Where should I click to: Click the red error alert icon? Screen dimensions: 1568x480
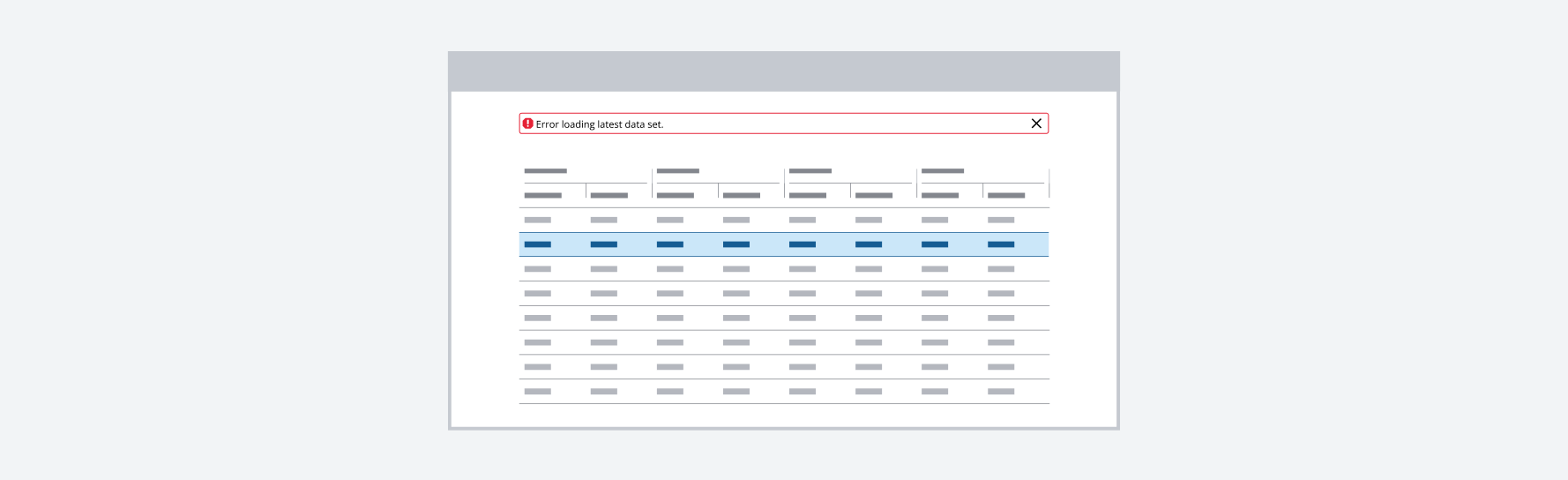[527, 124]
